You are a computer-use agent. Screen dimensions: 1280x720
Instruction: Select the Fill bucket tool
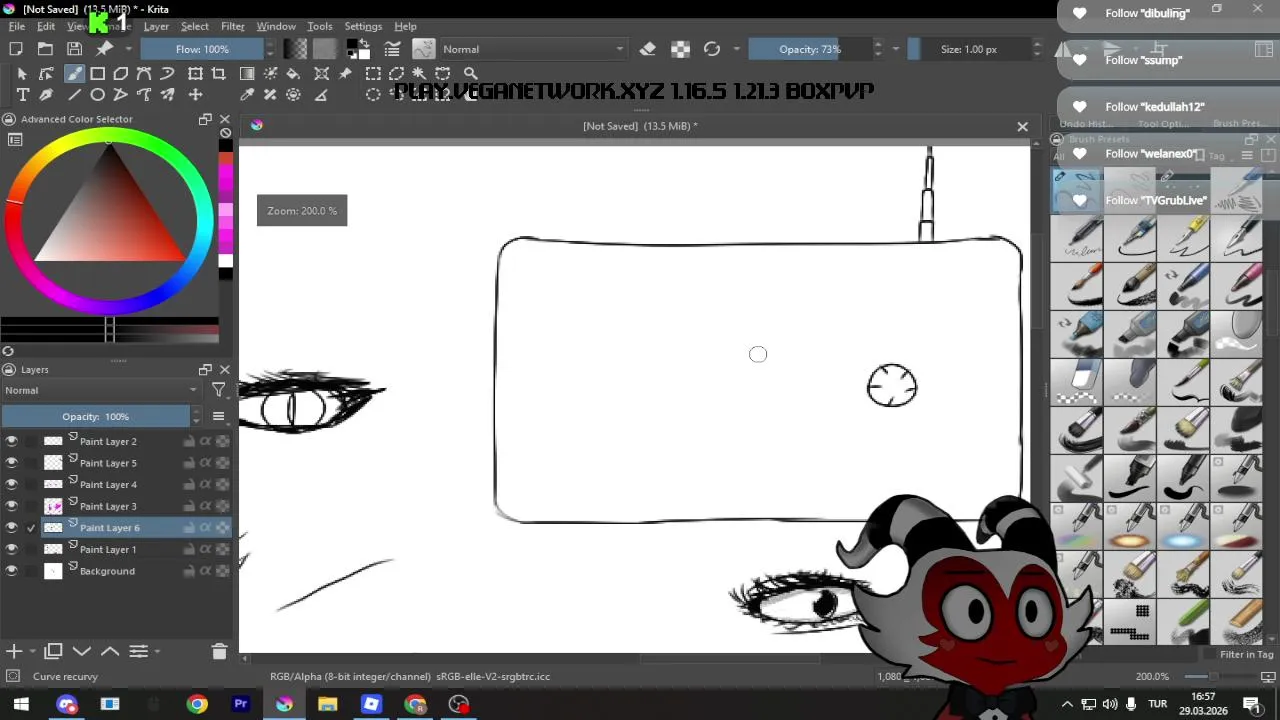coord(293,73)
